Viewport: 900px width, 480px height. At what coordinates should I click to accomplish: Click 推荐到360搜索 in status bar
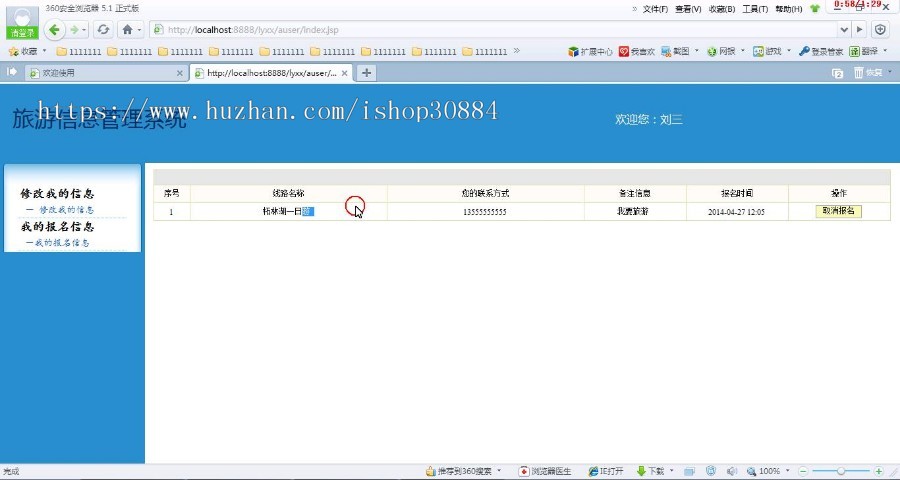[x=459, y=471]
